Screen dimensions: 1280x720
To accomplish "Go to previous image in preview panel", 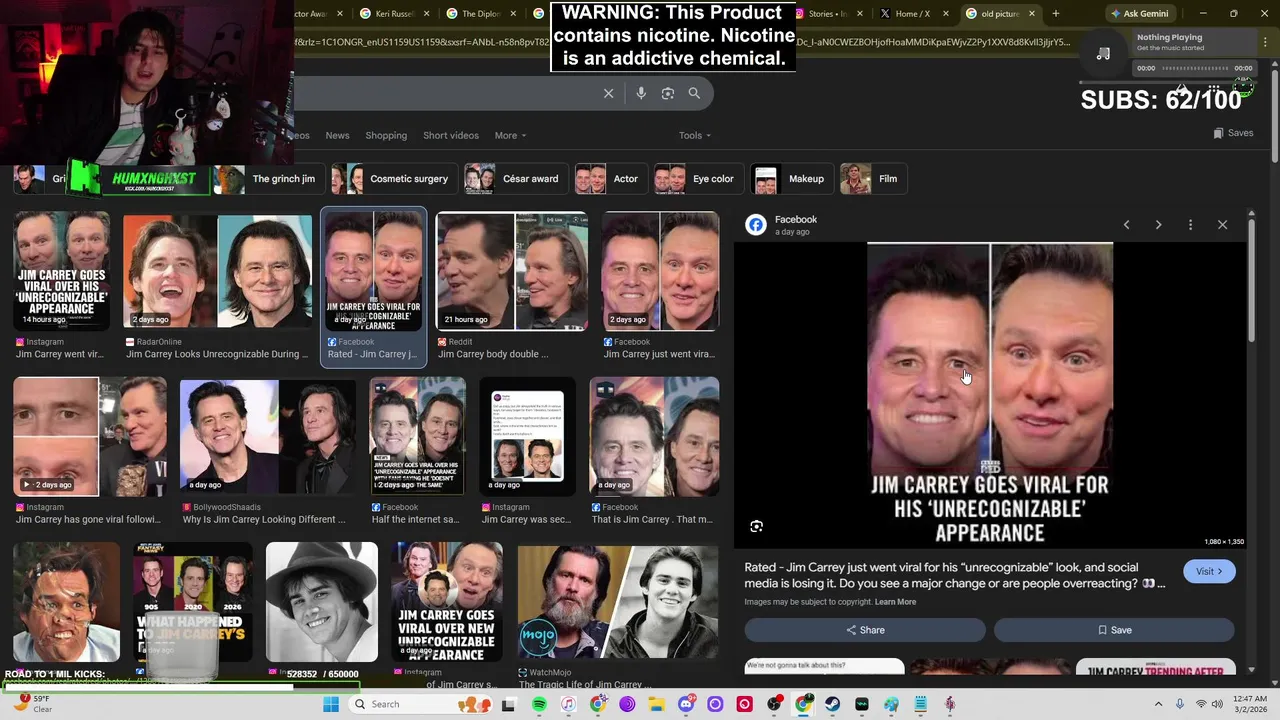I will 1126,225.
